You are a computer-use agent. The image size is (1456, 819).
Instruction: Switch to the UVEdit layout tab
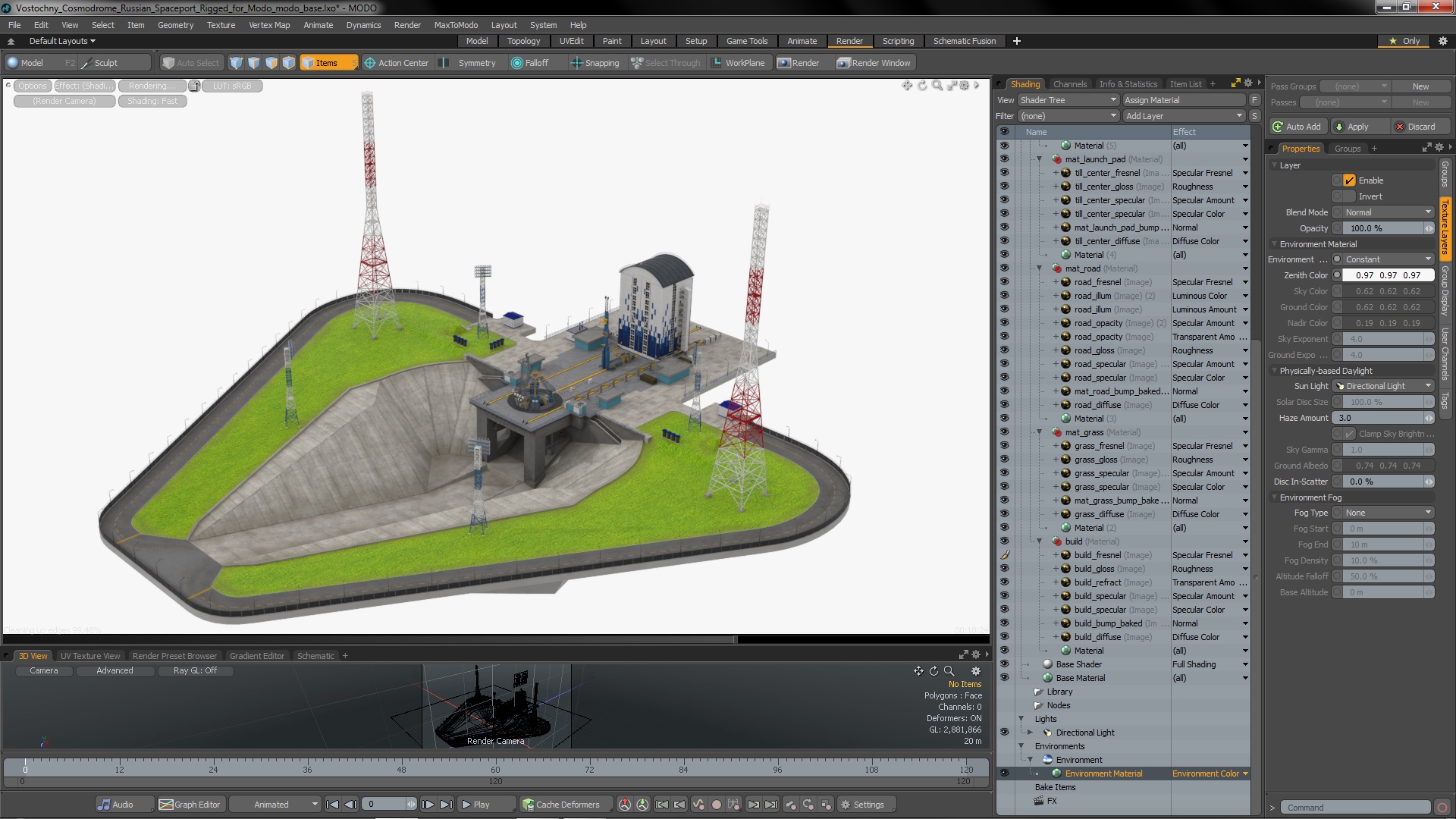click(571, 41)
